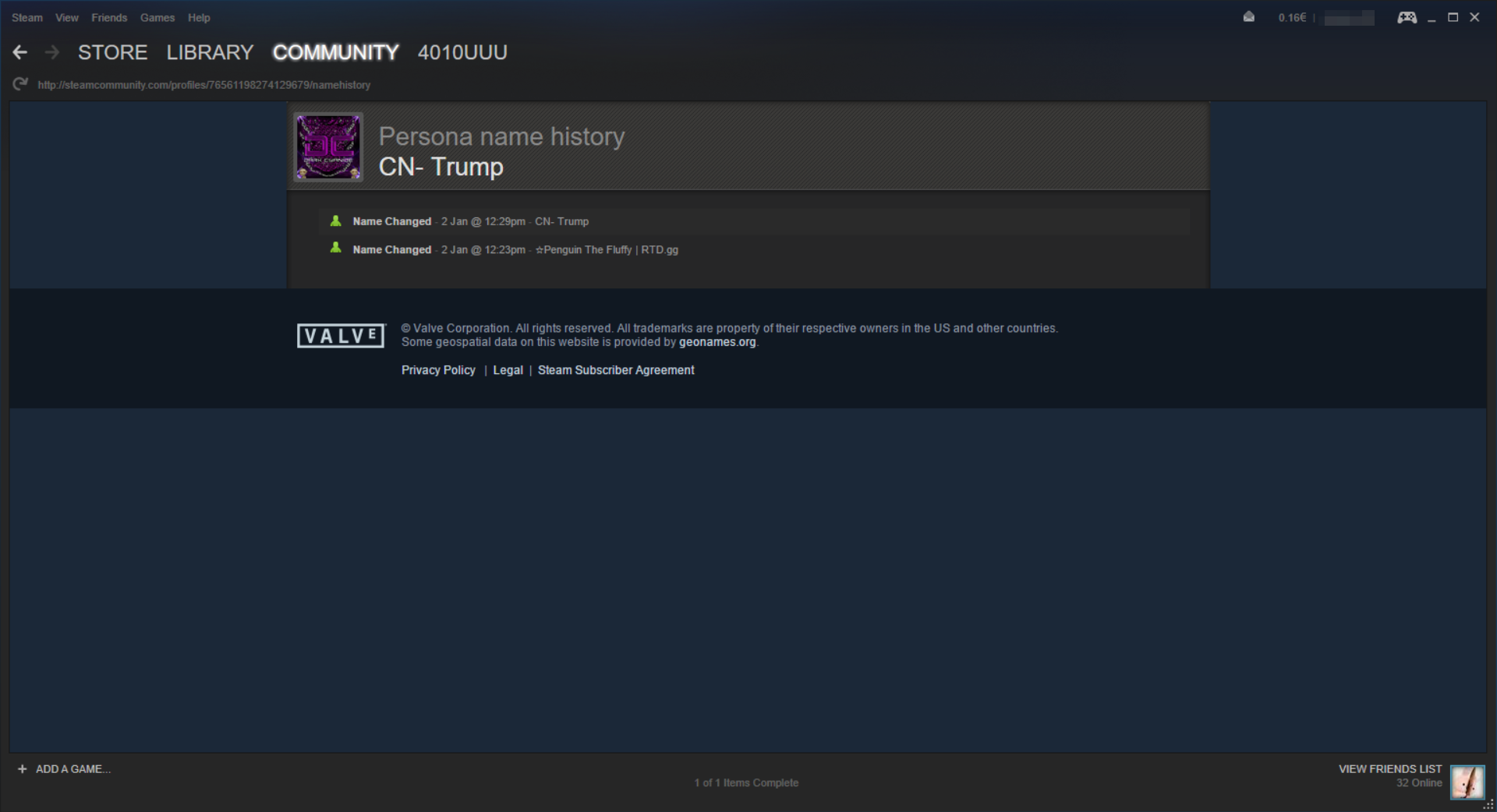Reload the page with the refresh icon
This screenshot has width=1497, height=812.
click(x=20, y=84)
